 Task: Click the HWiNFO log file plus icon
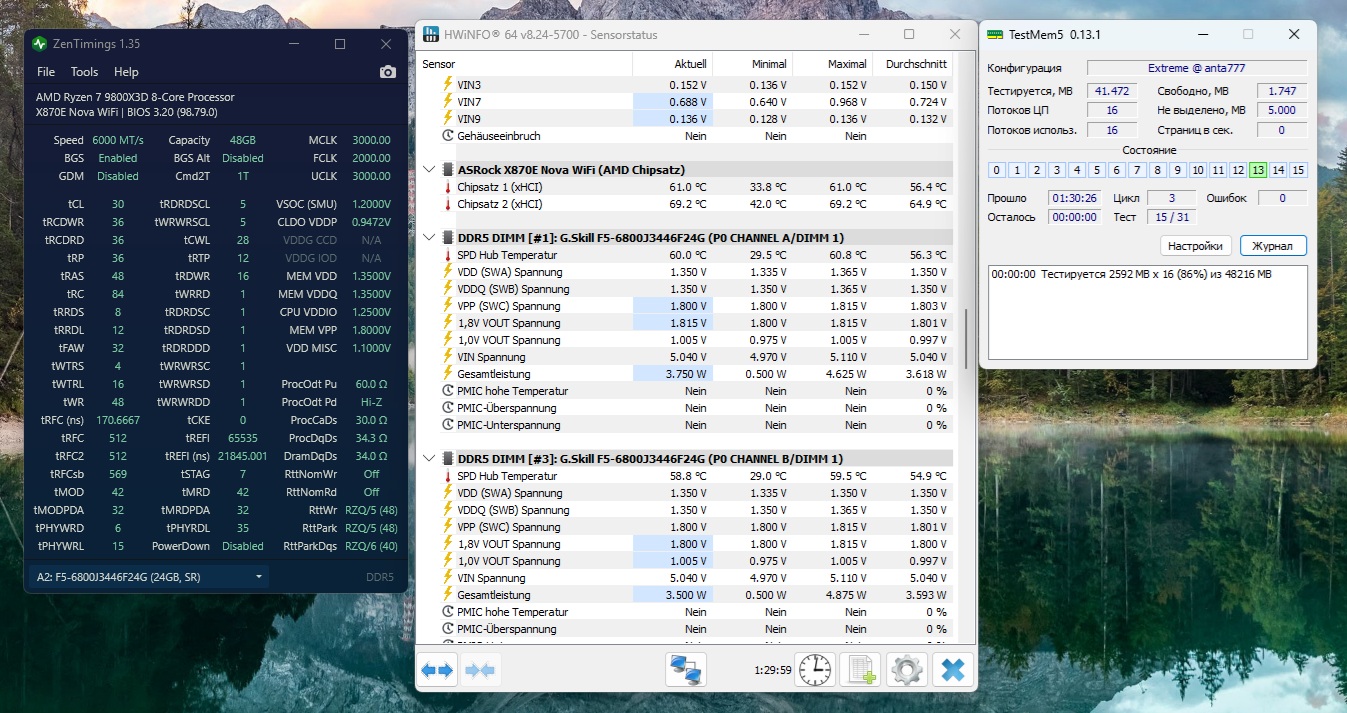click(x=860, y=670)
